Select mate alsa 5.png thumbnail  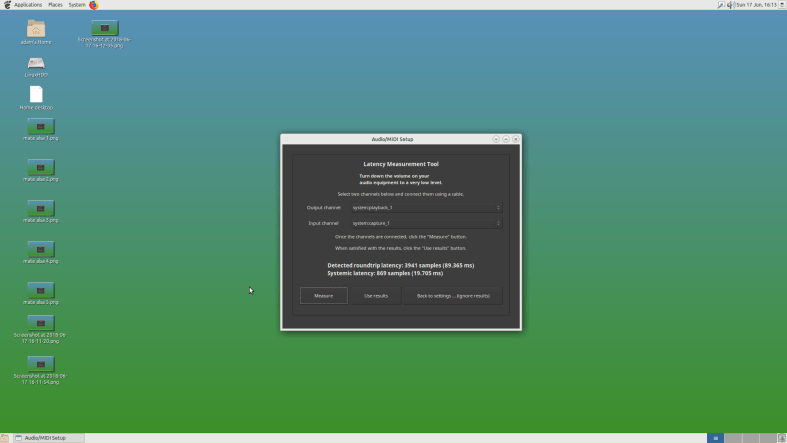point(40,290)
